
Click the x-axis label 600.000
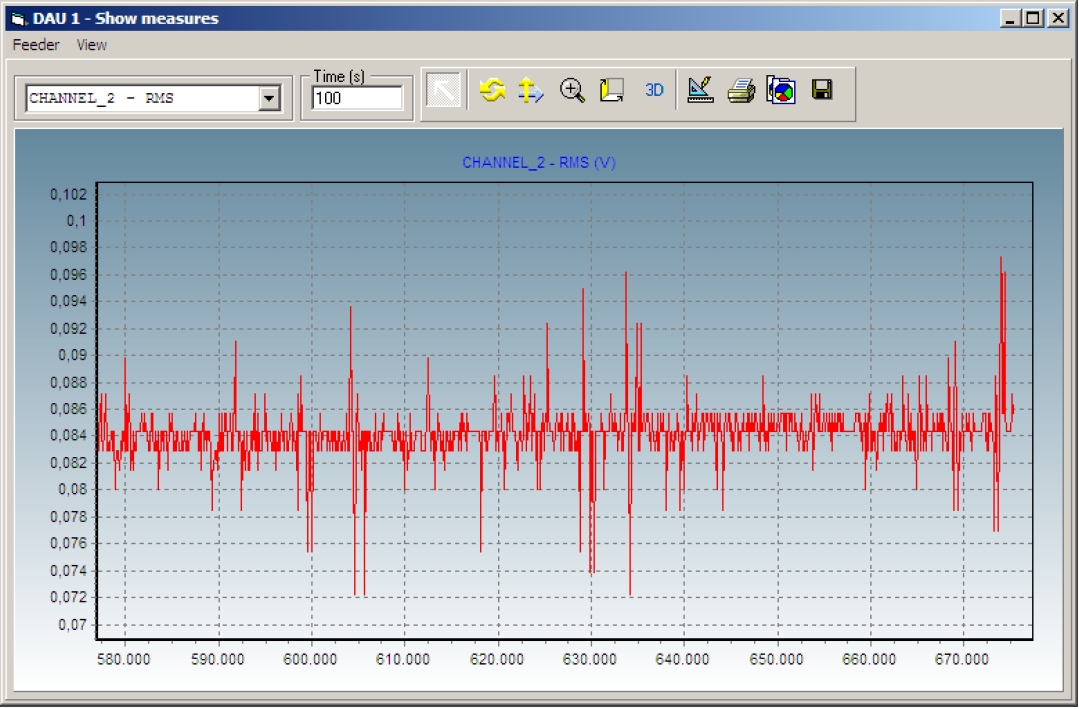coord(310,659)
